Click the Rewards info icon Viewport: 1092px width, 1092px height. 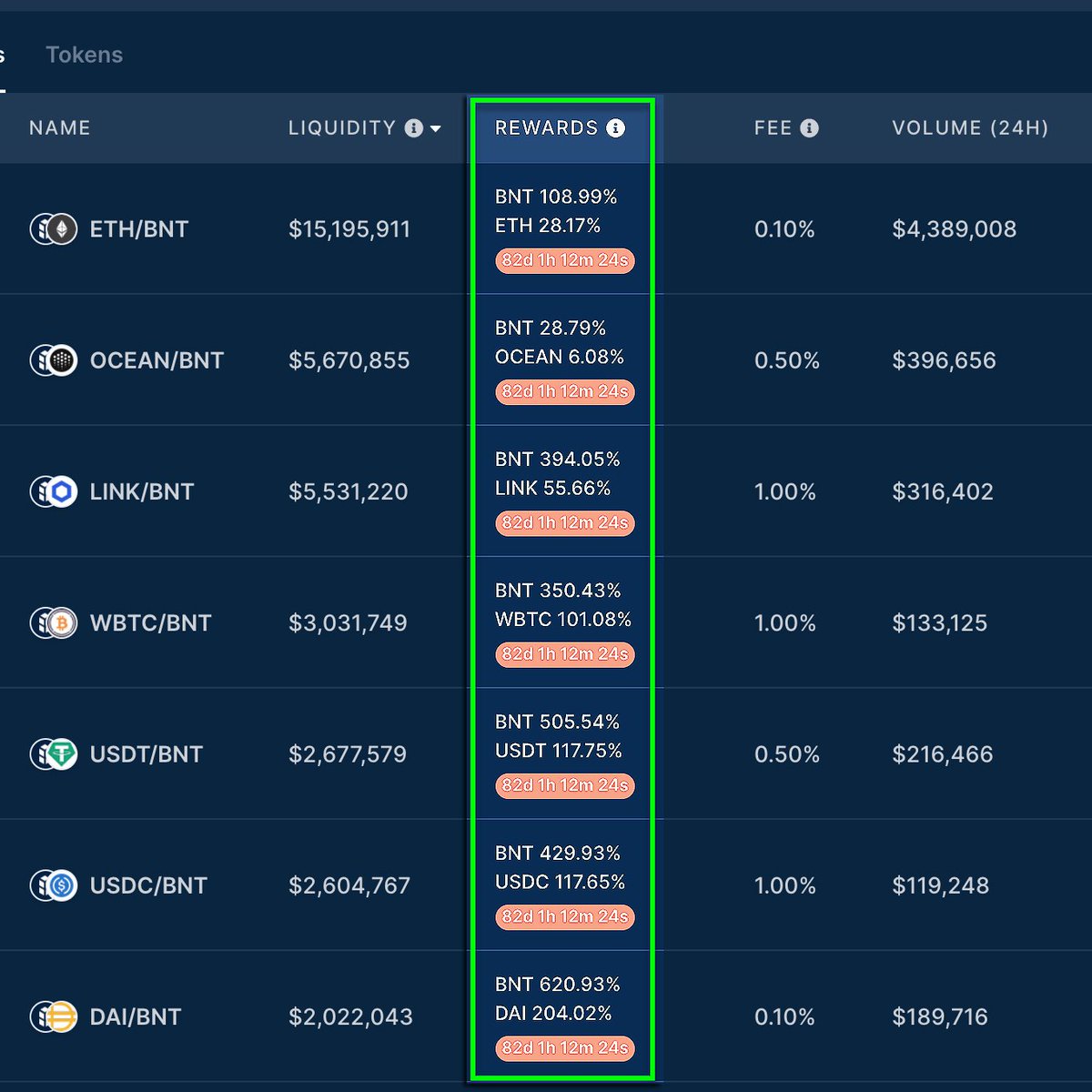tap(616, 128)
